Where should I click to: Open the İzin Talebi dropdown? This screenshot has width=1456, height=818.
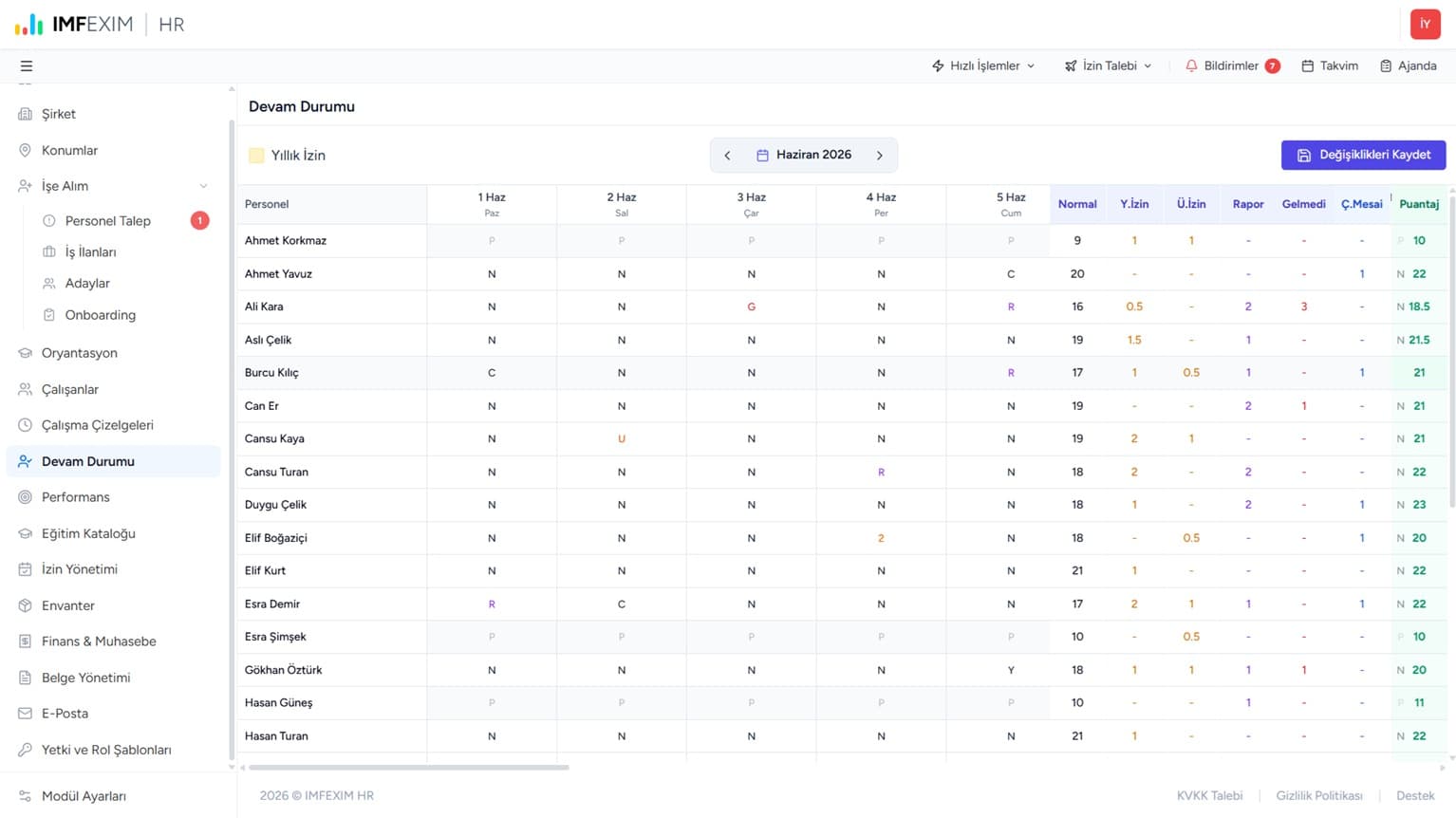click(x=1109, y=66)
